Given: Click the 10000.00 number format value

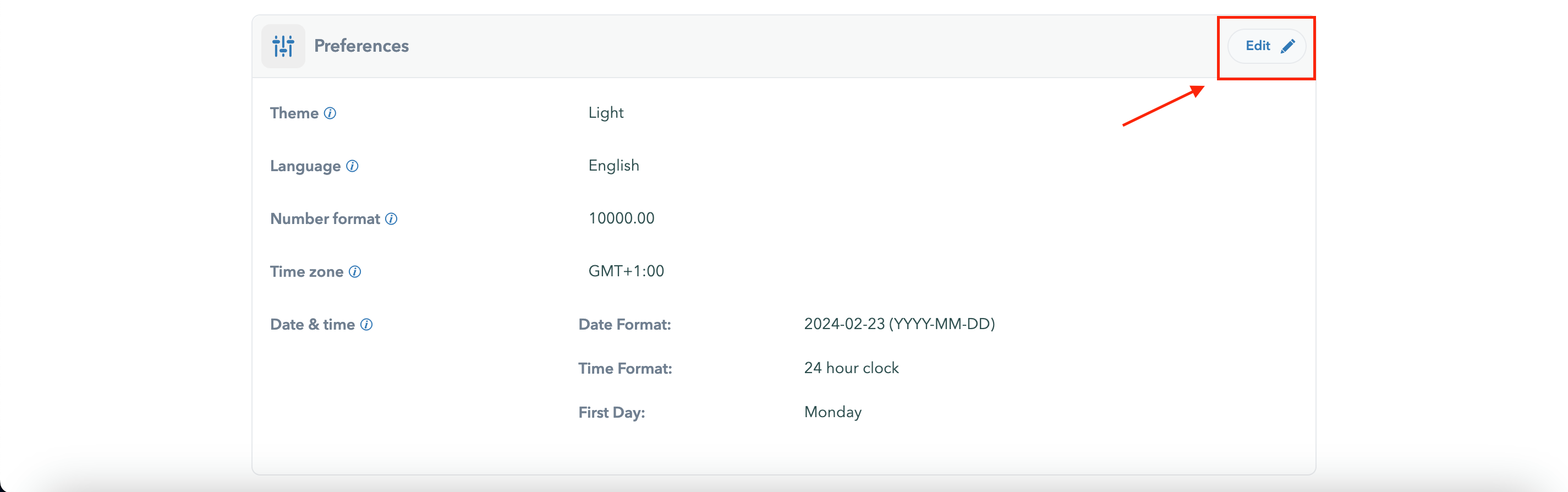Looking at the screenshot, I should click(621, 218).
